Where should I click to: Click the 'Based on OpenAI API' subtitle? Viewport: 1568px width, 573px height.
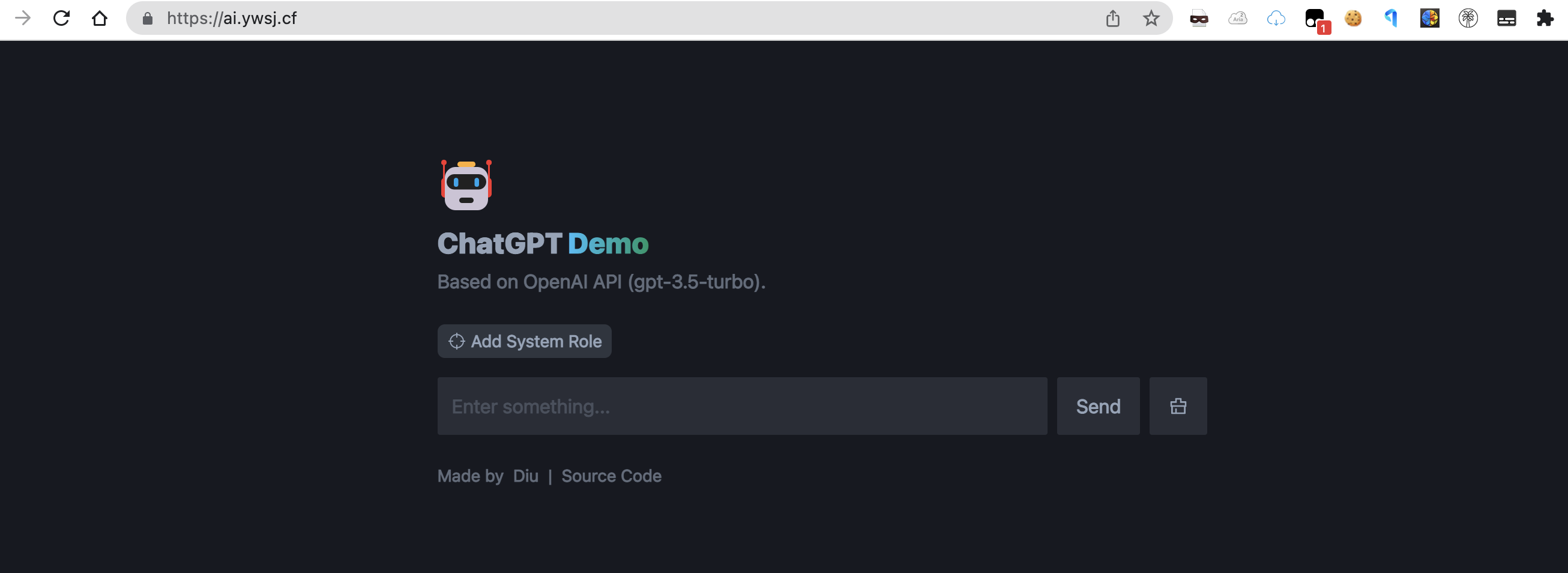coord(602,282)
